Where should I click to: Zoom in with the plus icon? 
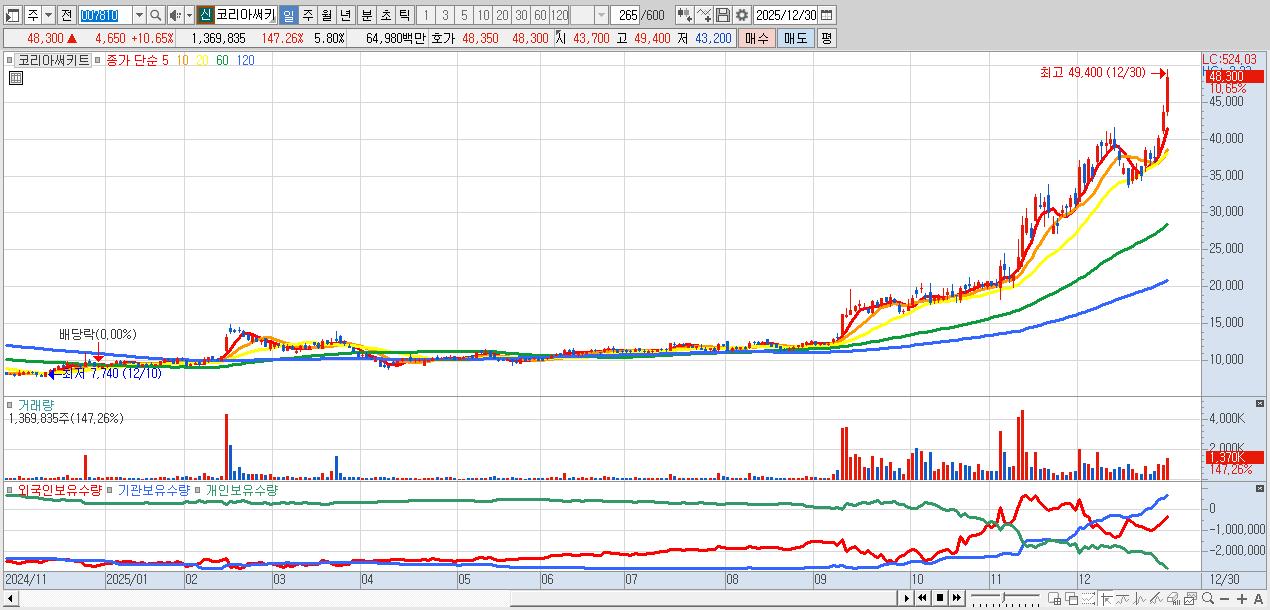click(1242, 599)
